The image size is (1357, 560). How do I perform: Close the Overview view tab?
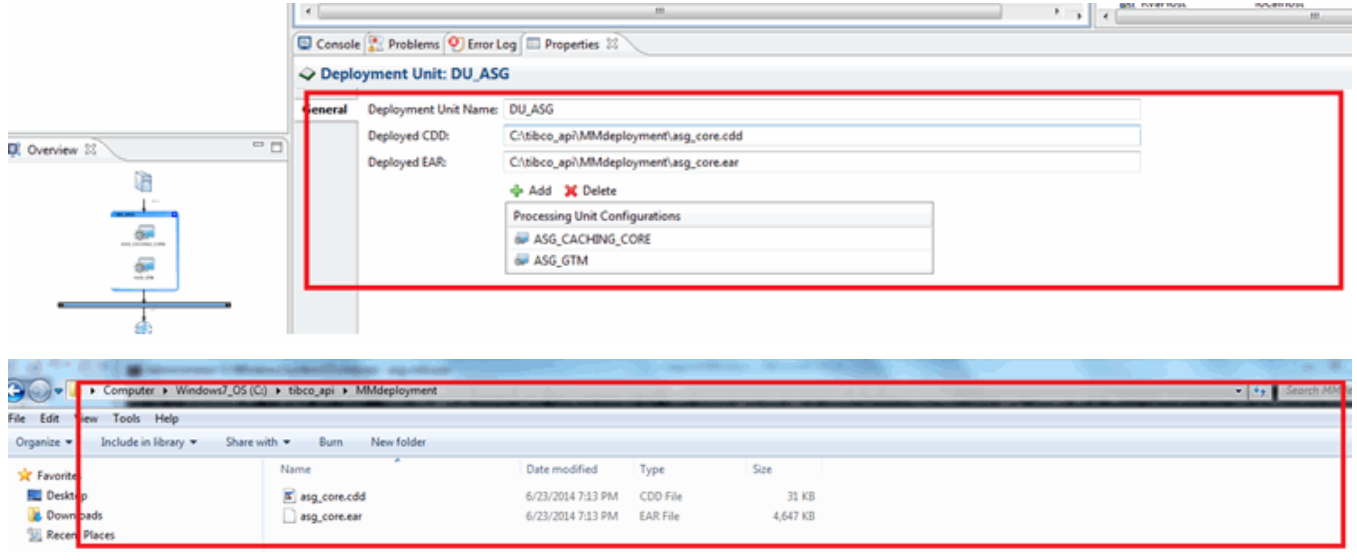click(89, 150)
